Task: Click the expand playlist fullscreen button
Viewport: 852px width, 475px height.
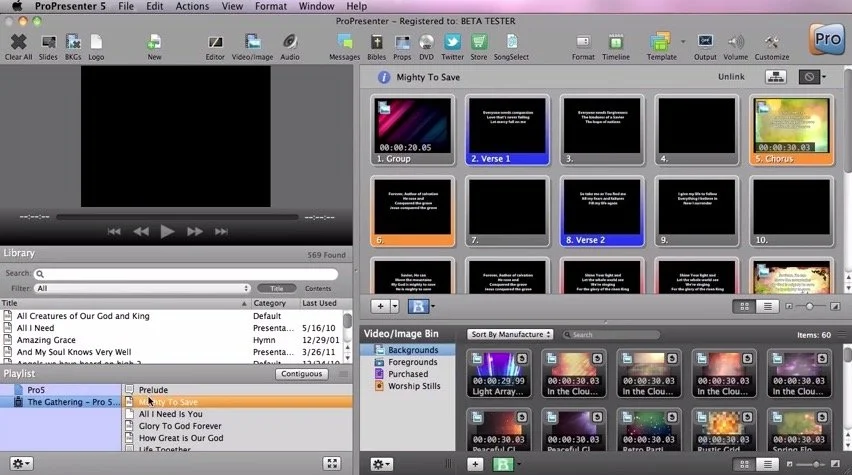Action: [331, 463]
